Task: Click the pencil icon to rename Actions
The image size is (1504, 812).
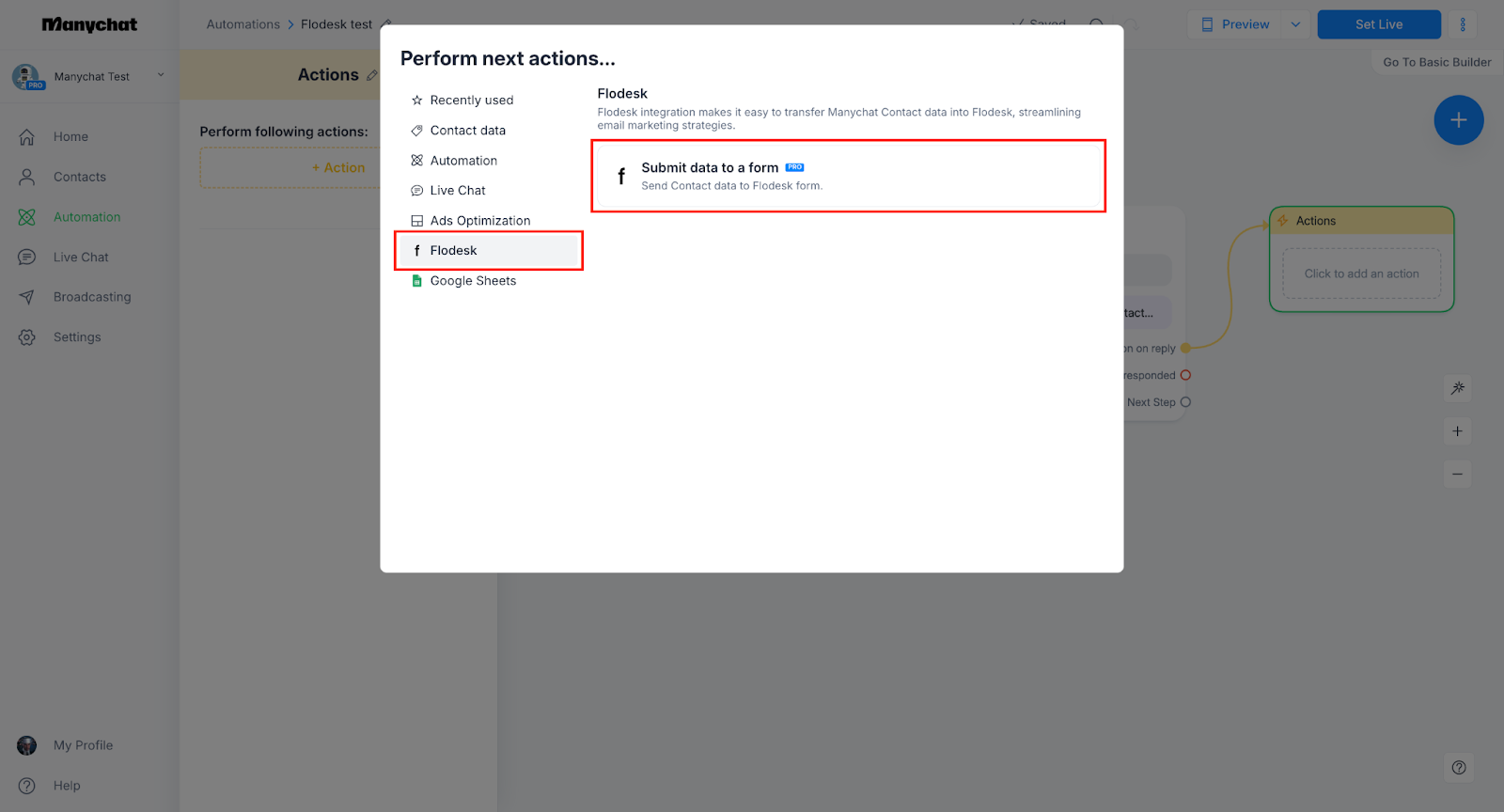Action: point(372,75)
